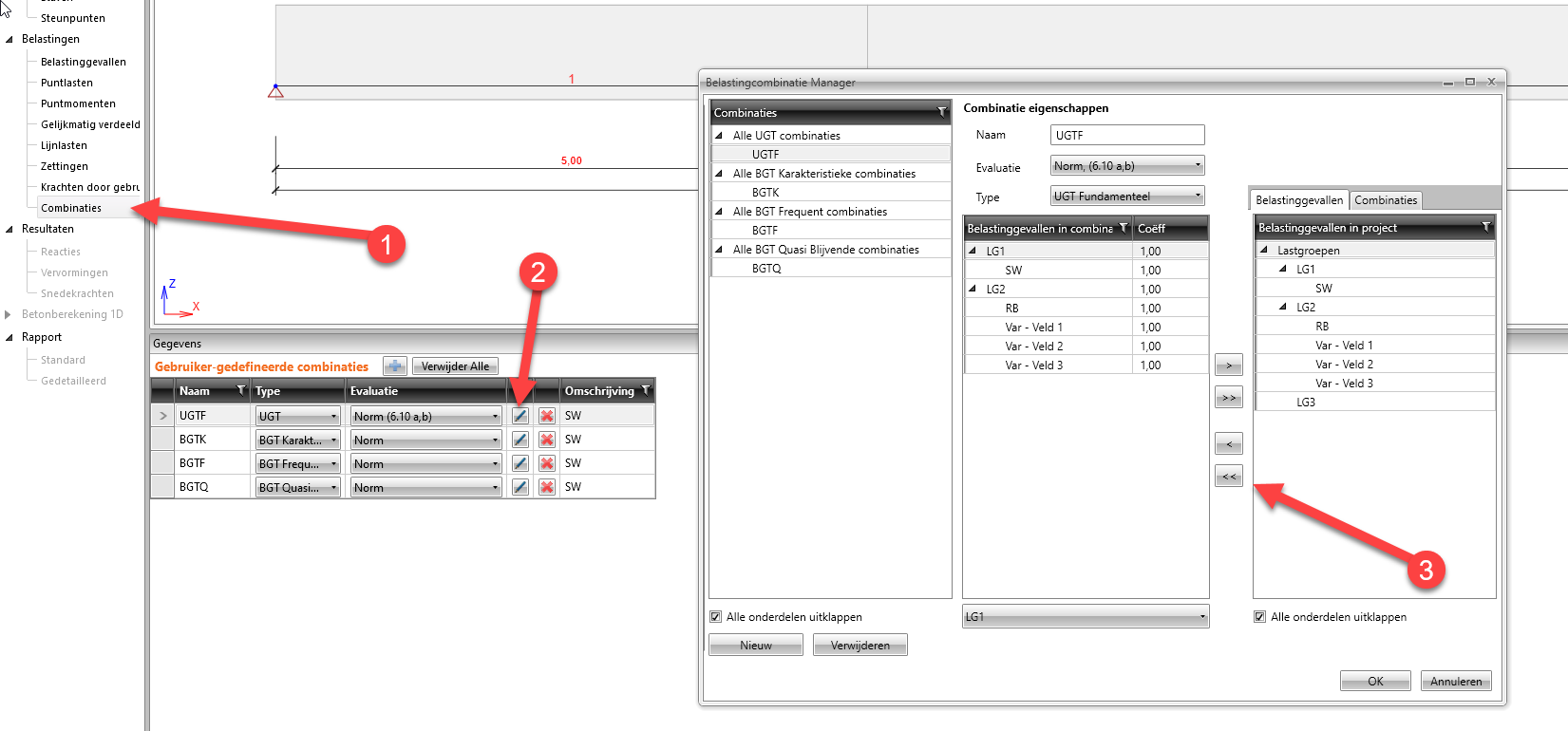Screen dimensions: 1568x731
Task: Click the double left arrow remove-all button
Action: point(1228,477)
